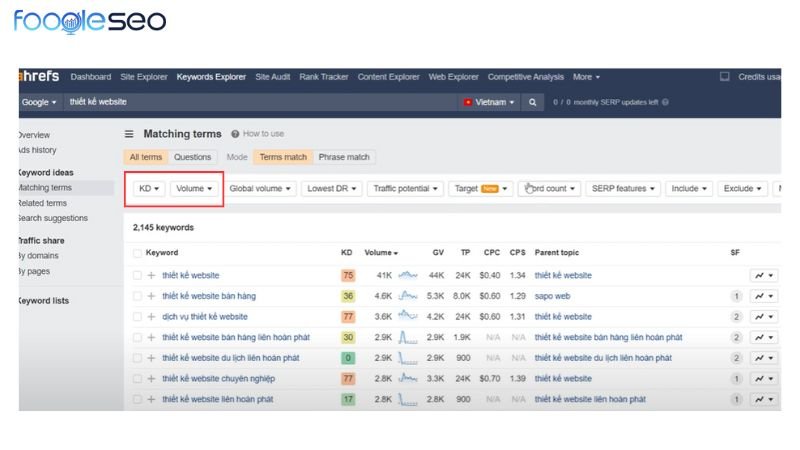Check the box for thiết kế website bán hàng
Viewport: 800px width, 450px height.
pyautogui.click(x=137, y=296)
